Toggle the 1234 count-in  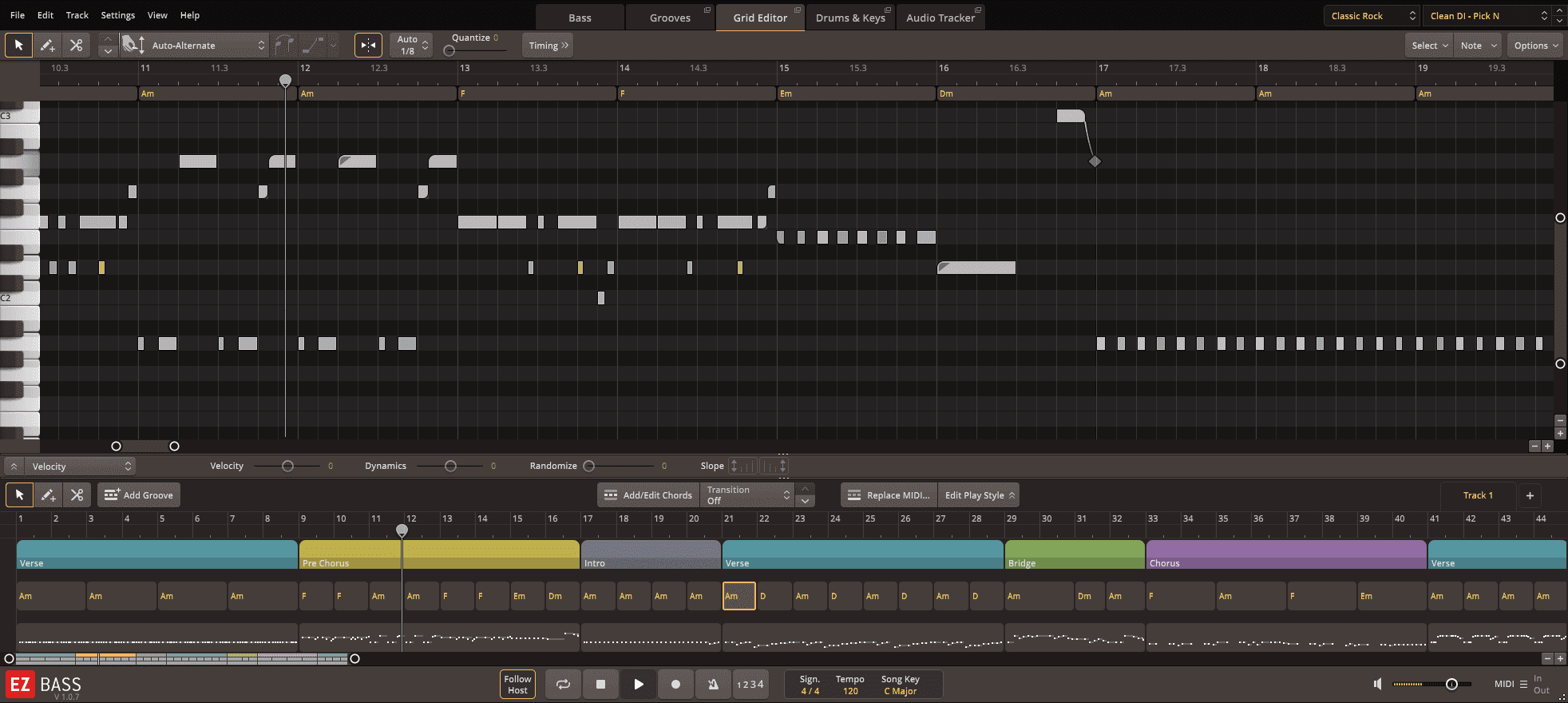[x=750, y=685]
